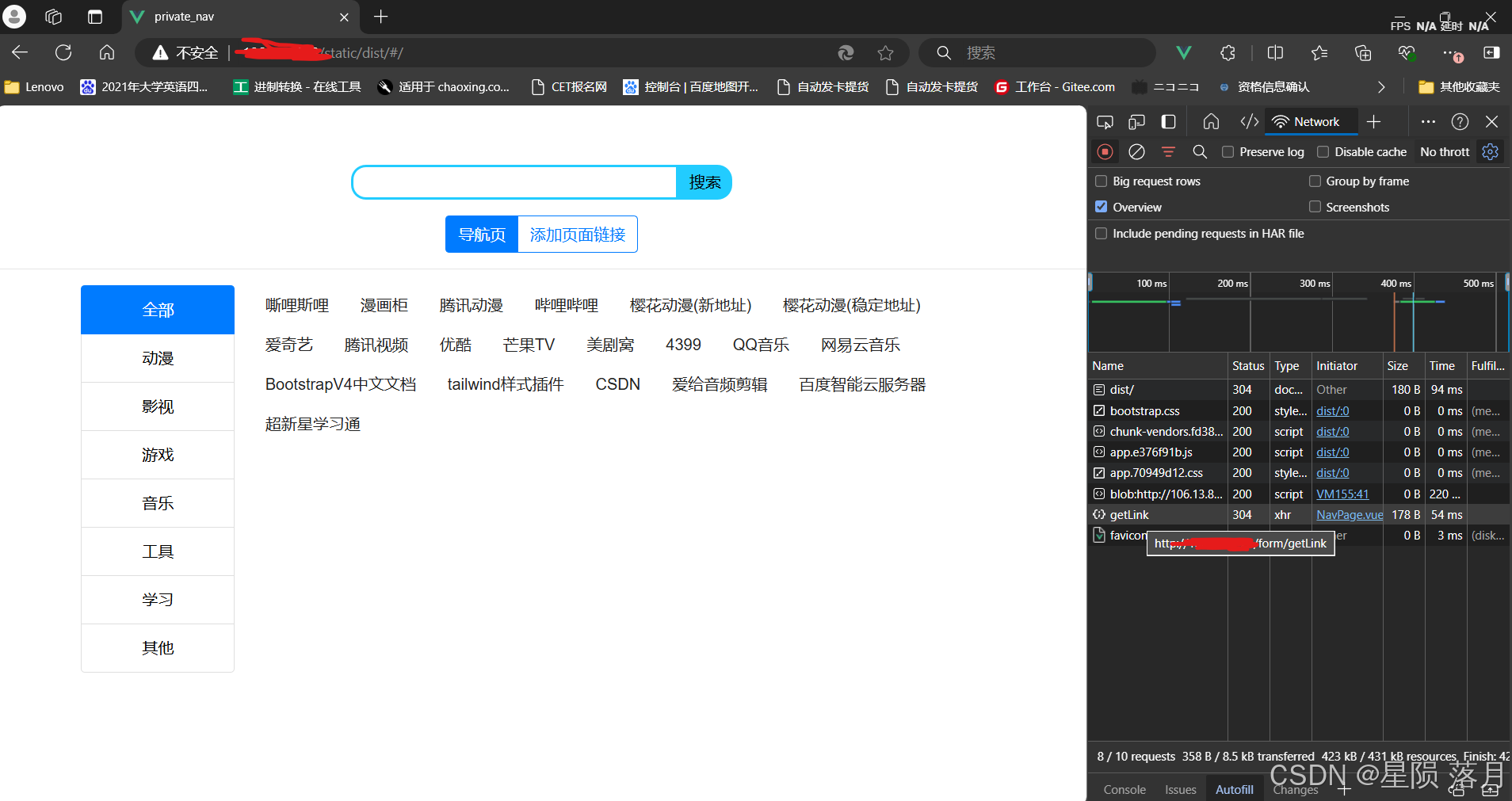1512x801 pixels.
Task: Reload the page with refresh icon
Action: click(63, 52)
